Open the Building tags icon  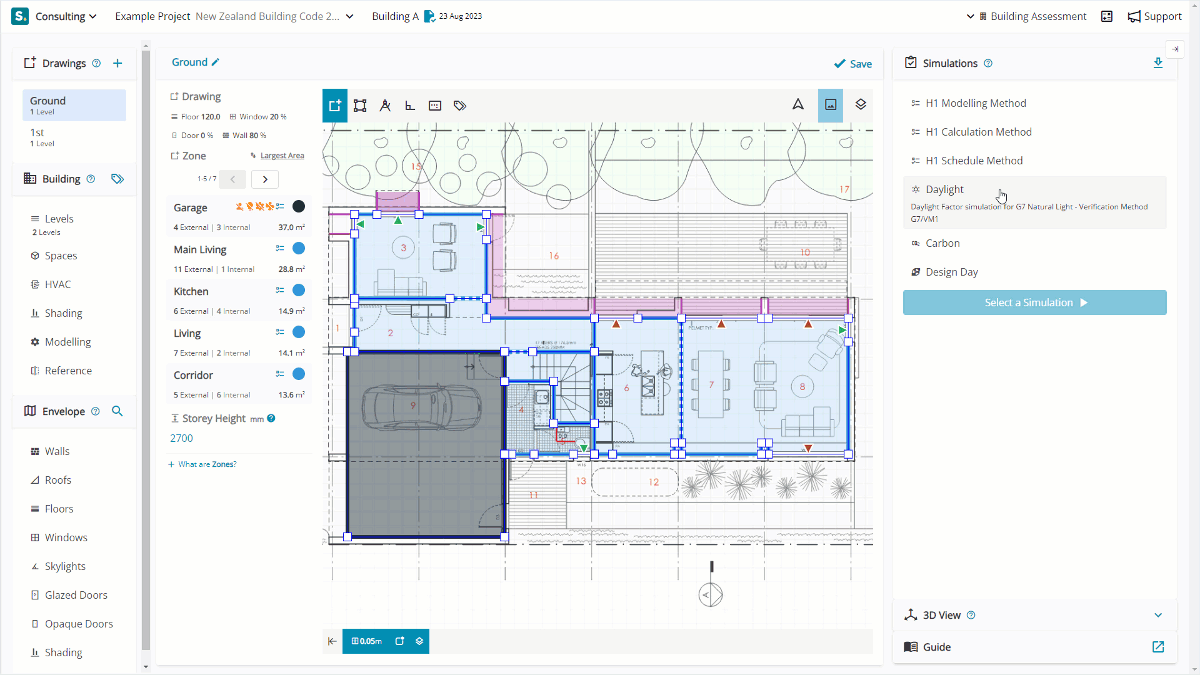pyautogui.click(x=117, y=179)
